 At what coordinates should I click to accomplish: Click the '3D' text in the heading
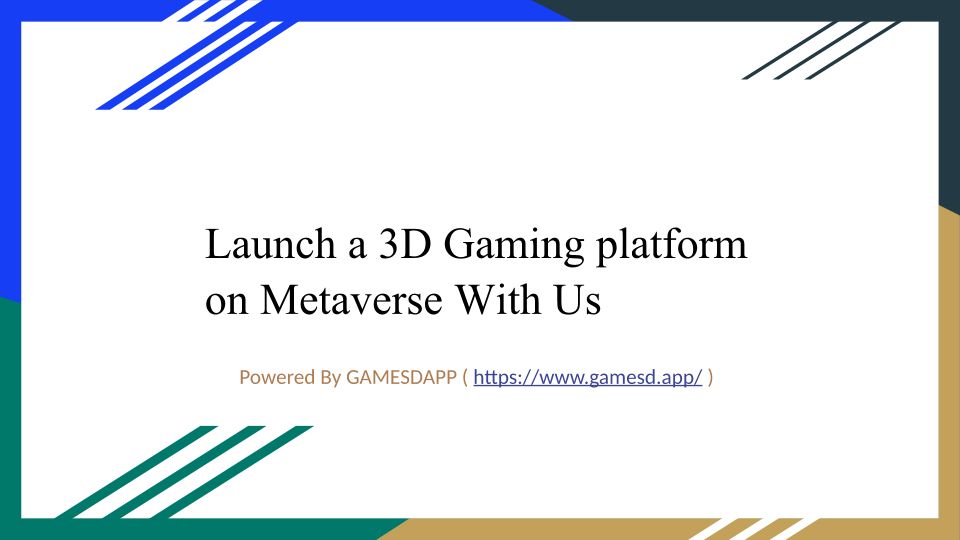click(406, 245)
